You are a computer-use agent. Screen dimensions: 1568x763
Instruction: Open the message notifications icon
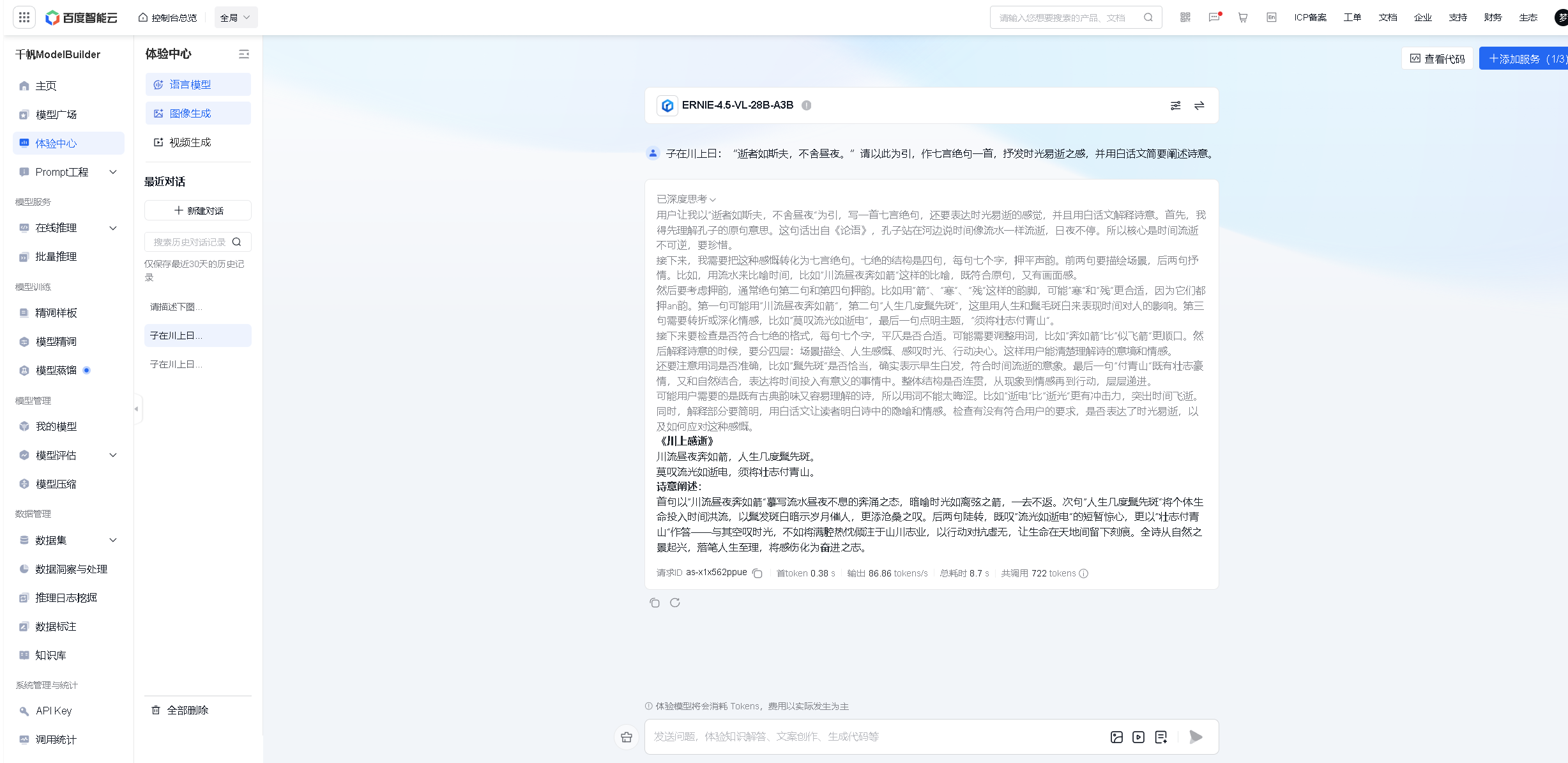click(1214, 17)
